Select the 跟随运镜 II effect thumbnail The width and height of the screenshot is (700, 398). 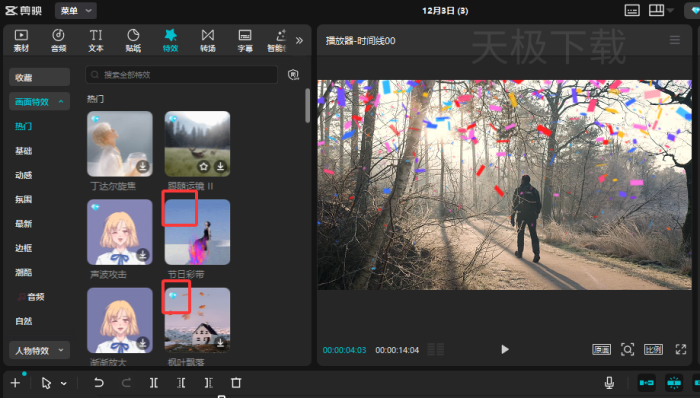point(197,144)
